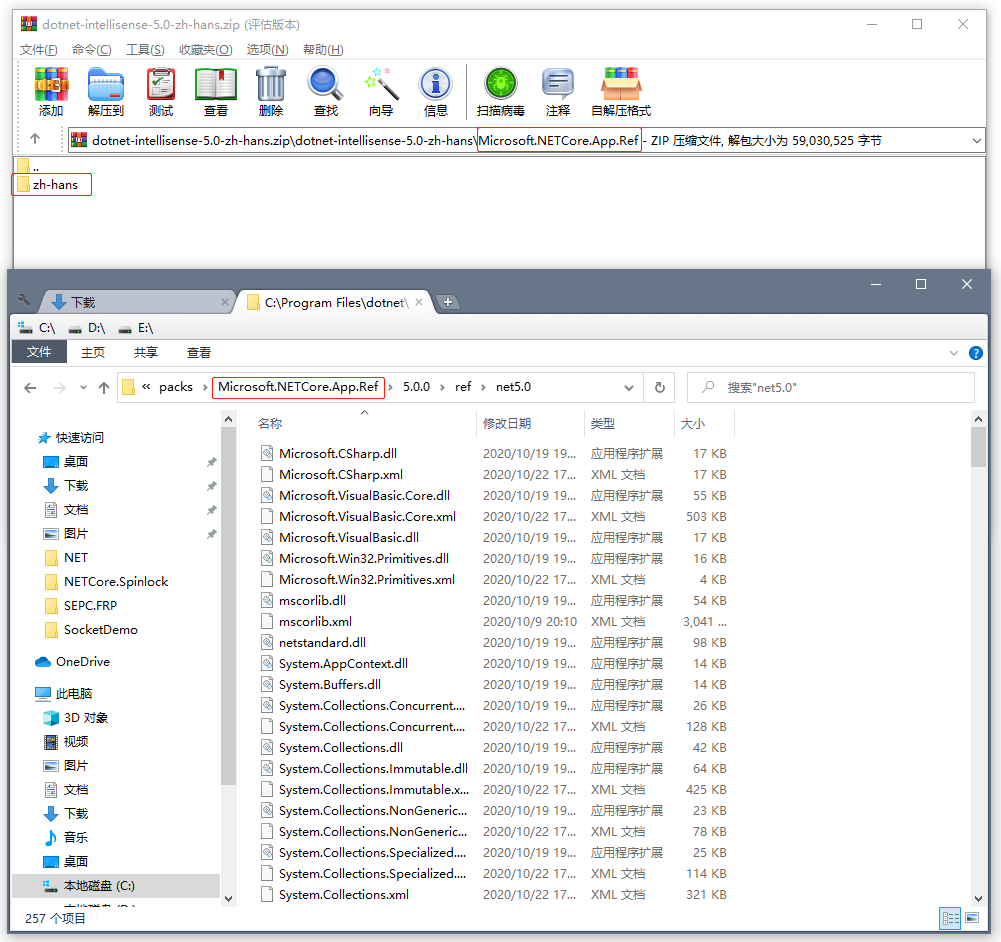This screenshot has width=1001, height=942.
Task: Open WinRAR 工具(S) menu
Action: click(x=145, y=50)
